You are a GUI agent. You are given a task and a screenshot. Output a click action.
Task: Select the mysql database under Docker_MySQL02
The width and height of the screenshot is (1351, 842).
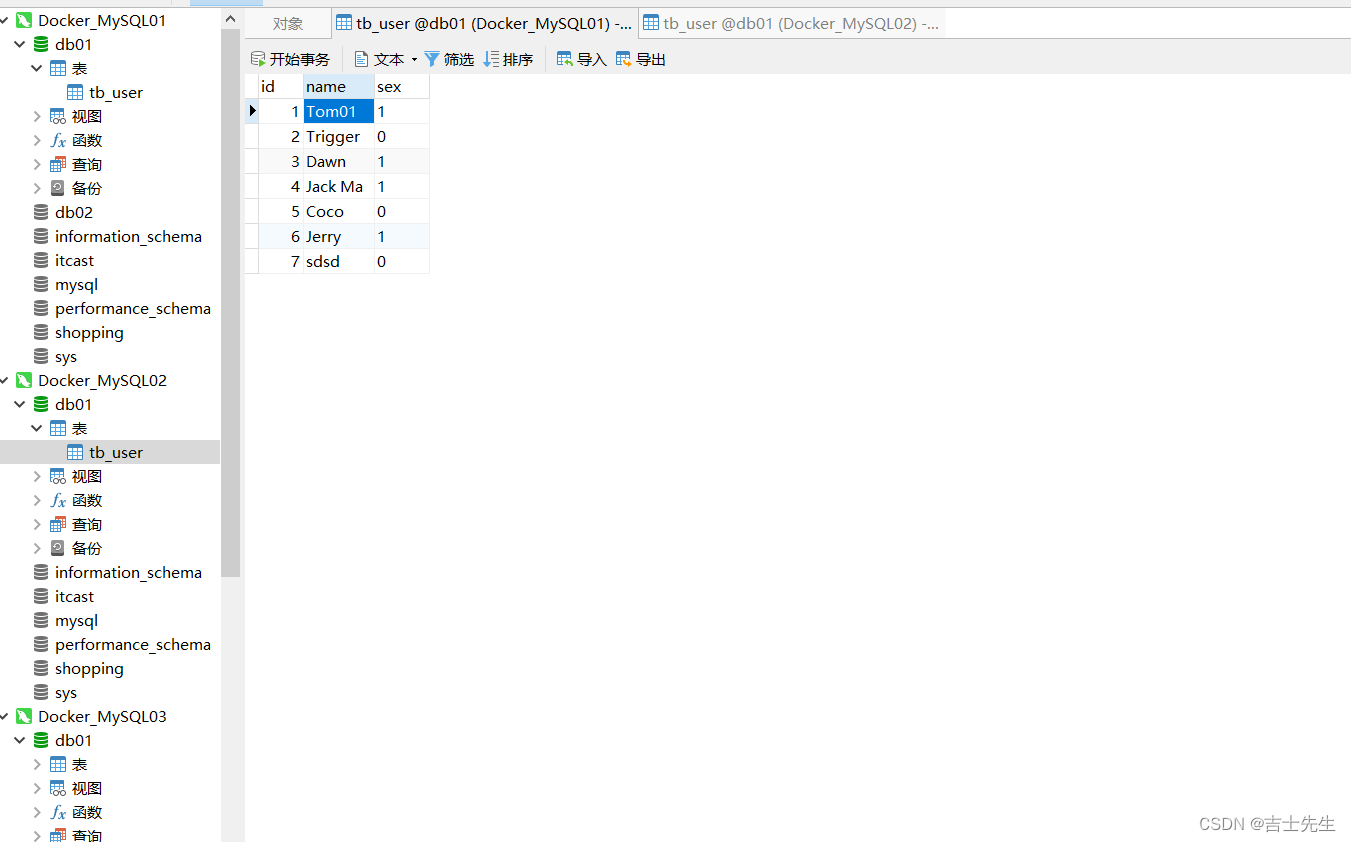tap(76, 620)
